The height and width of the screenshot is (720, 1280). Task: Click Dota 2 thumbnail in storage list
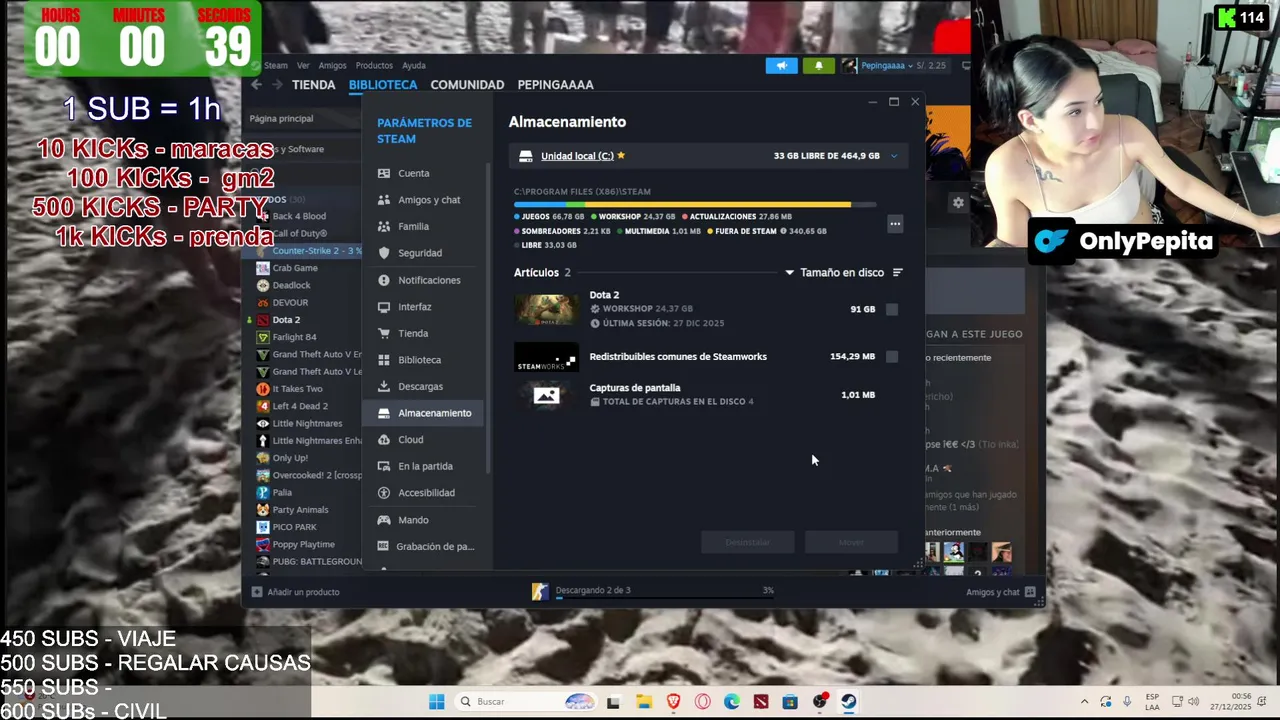(546, 309)
